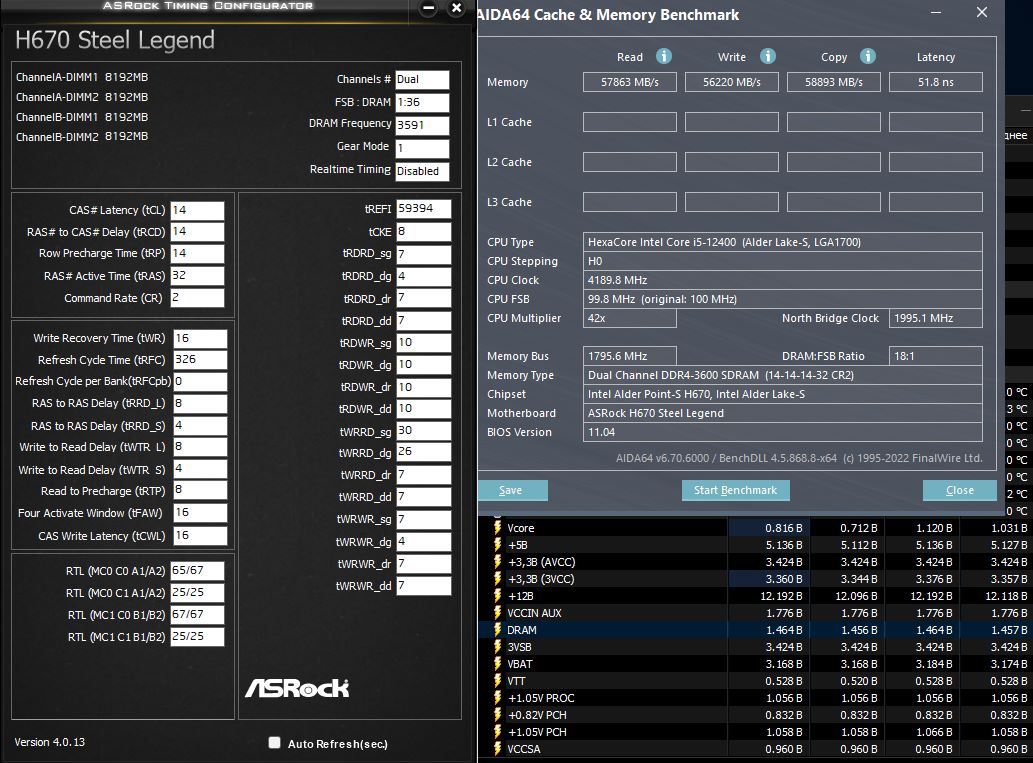
Task: Click the Refresh Cycle Time (tRFC) field
Action: click(200, 360)
